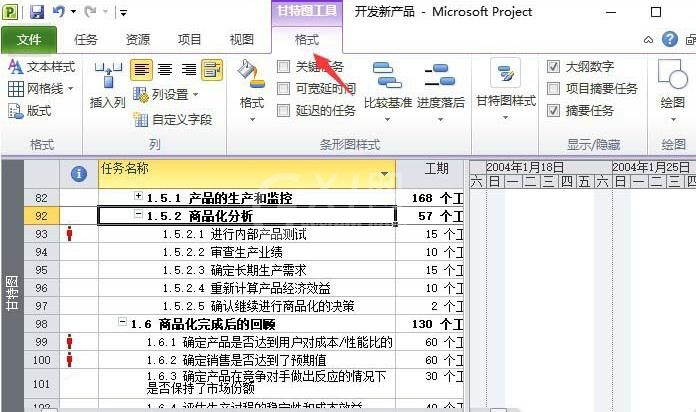
Task: Switch to the 项目 ribbon tab
Action: [190, 40]
